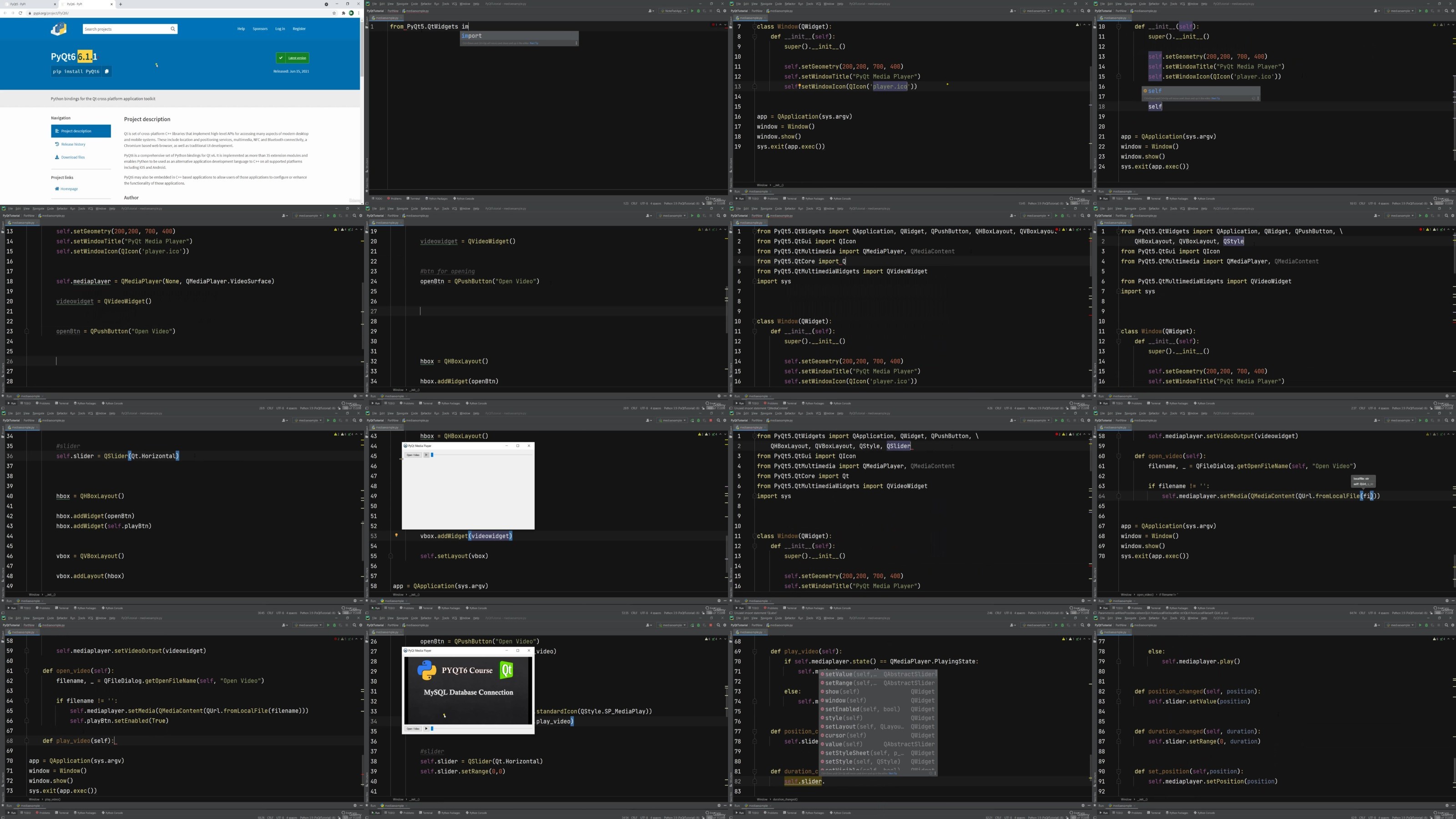Open a new browser tab with plus

click(x=121, y=4)
